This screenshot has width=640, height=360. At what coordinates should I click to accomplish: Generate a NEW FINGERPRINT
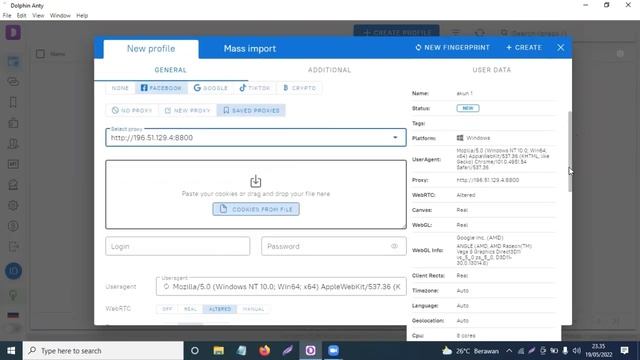tap(452, 47)
